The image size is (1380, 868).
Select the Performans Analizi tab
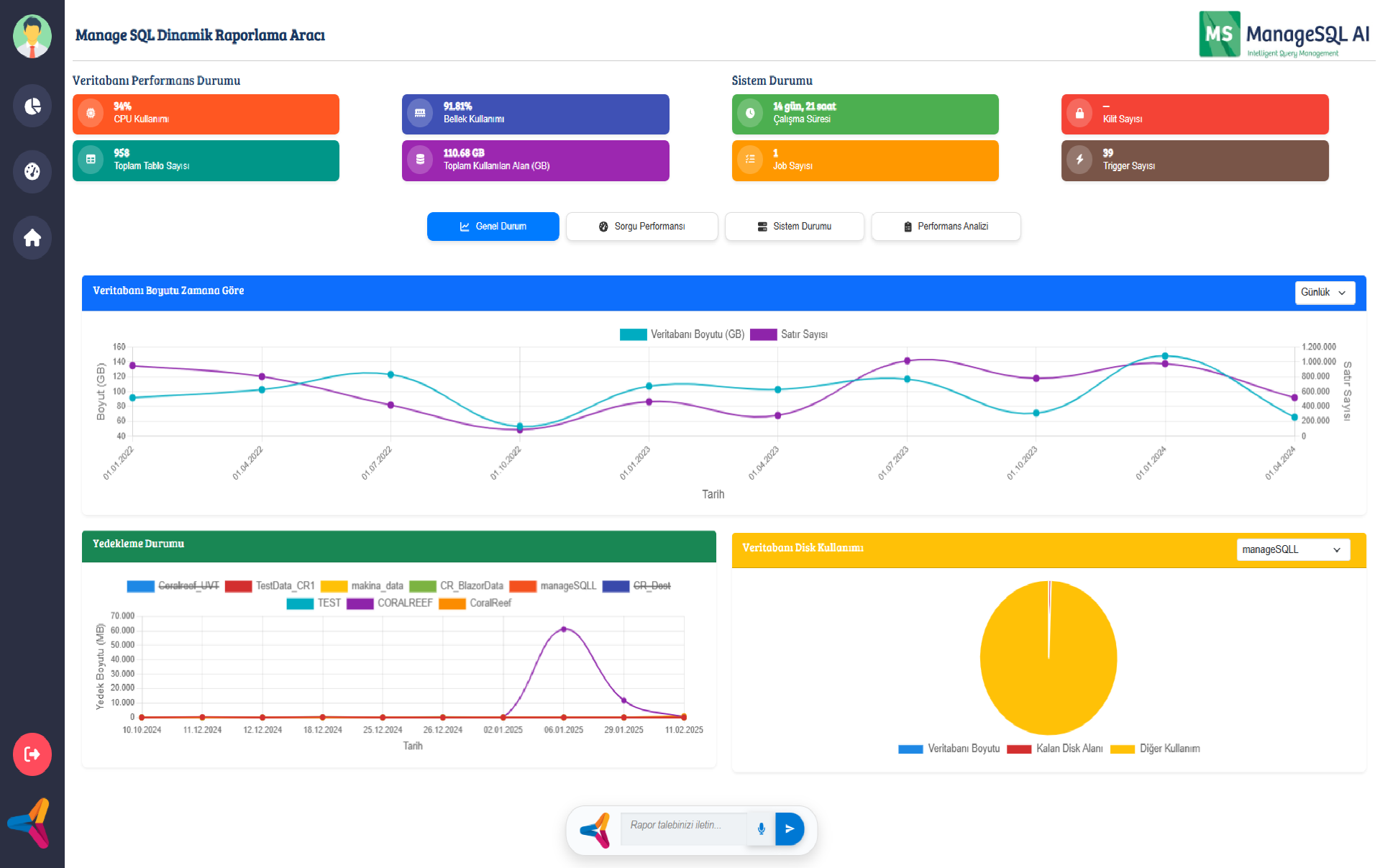(x=945, y=227)
